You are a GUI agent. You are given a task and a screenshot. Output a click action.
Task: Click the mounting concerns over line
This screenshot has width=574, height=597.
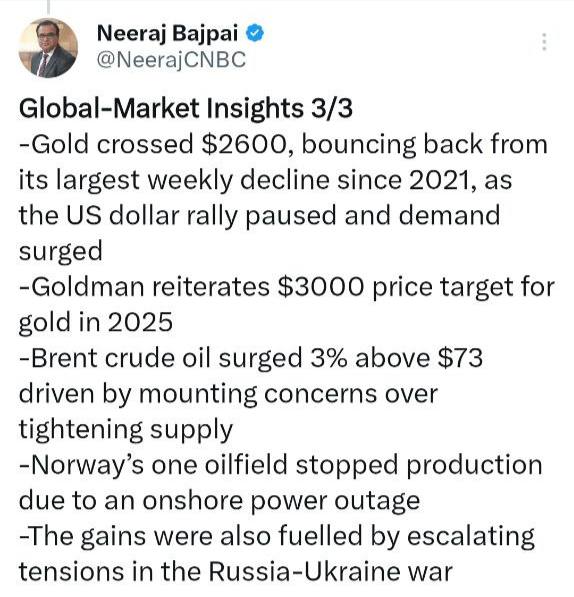click(228, 394)
